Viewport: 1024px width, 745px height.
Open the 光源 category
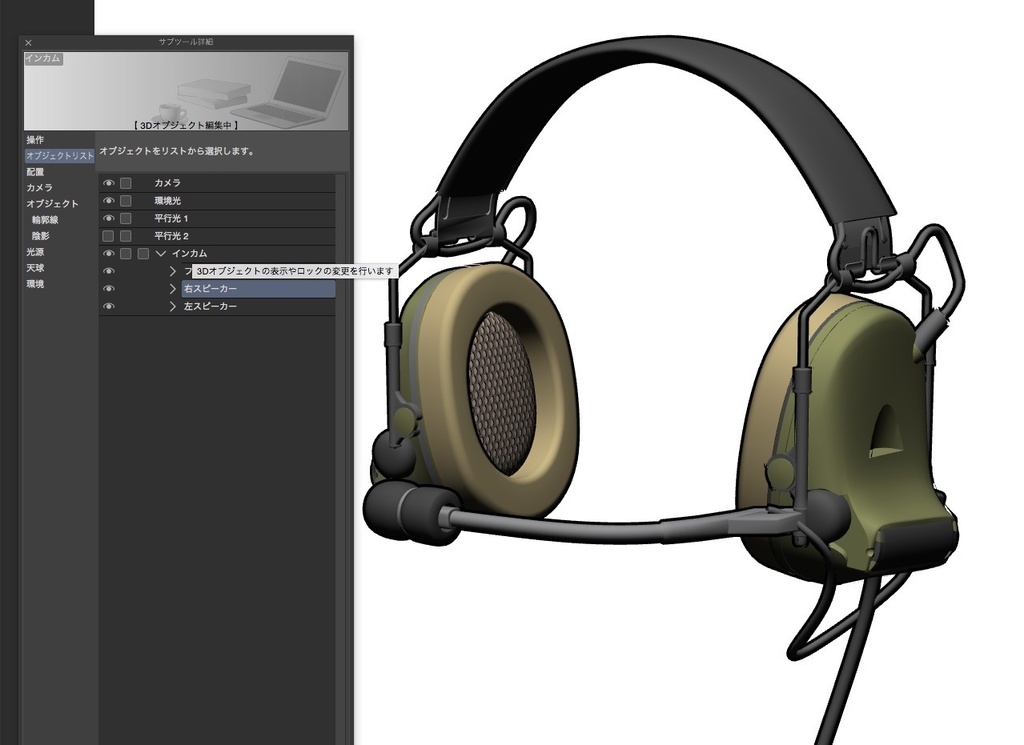pos(35,252)
